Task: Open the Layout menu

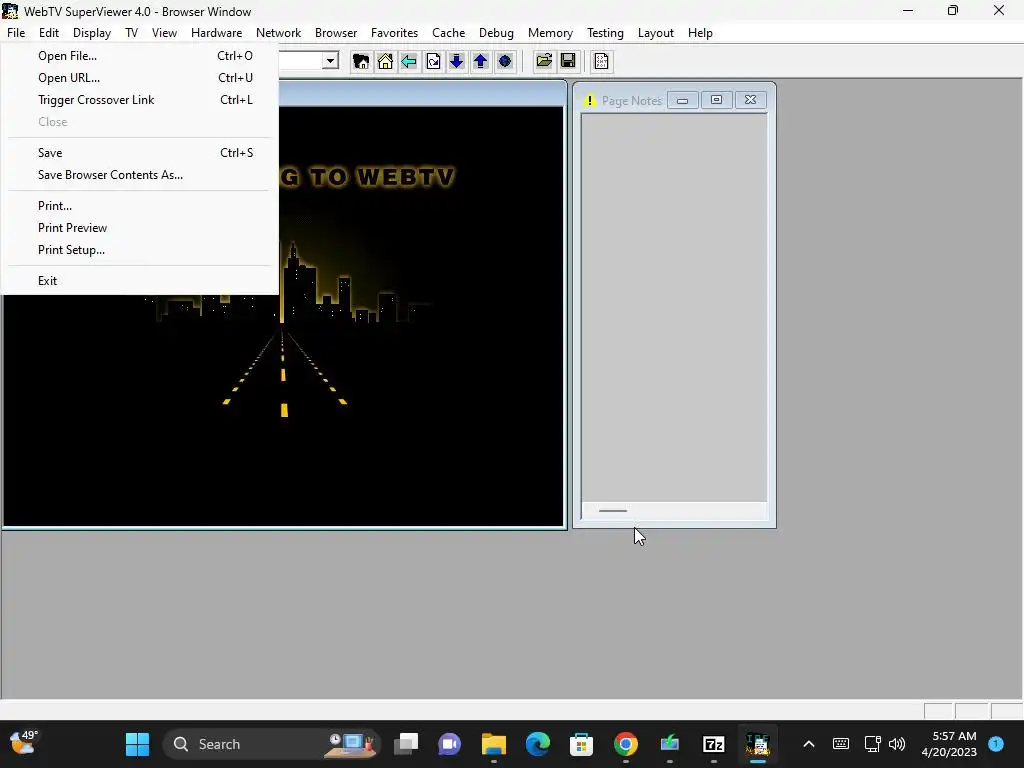Action: pyautogui.click(x=656, y=33)
